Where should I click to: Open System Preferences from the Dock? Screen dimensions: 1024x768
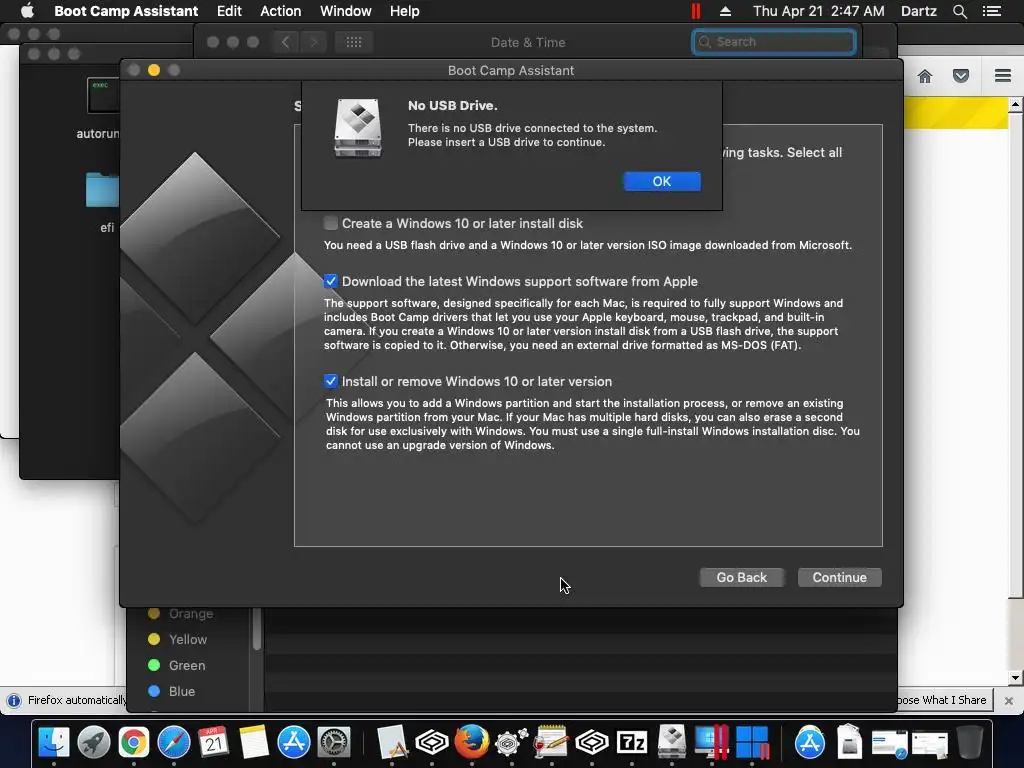pos(334,742)
